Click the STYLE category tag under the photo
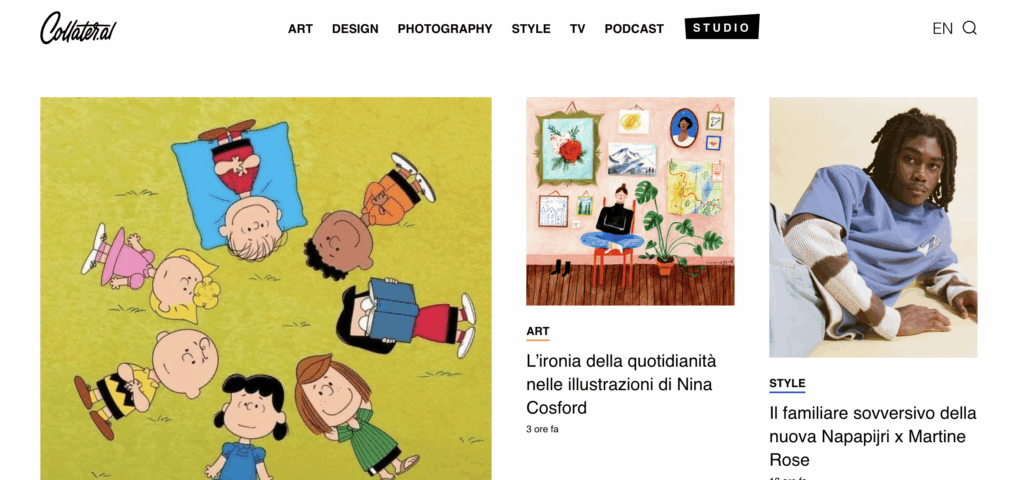The width and height of the screenshot is (1024, 480). pyautogui.click(x=787, y=383)
